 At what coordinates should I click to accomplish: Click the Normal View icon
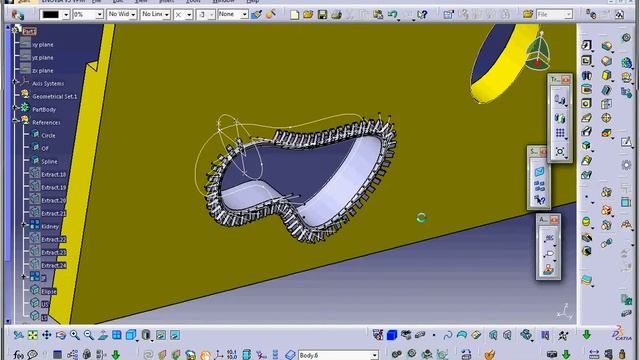[102, 335]
